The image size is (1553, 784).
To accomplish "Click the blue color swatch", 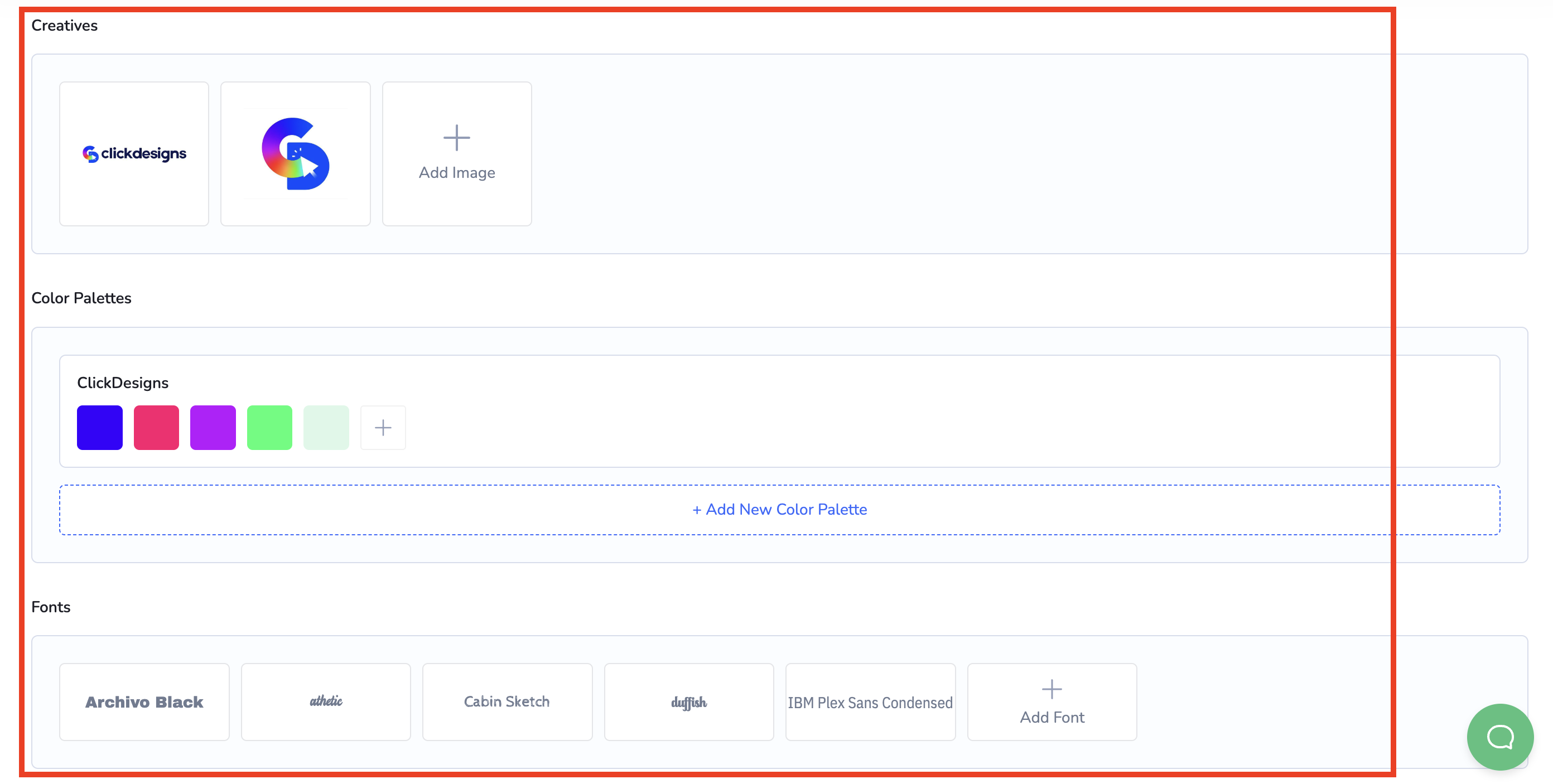I will point(99,427).
